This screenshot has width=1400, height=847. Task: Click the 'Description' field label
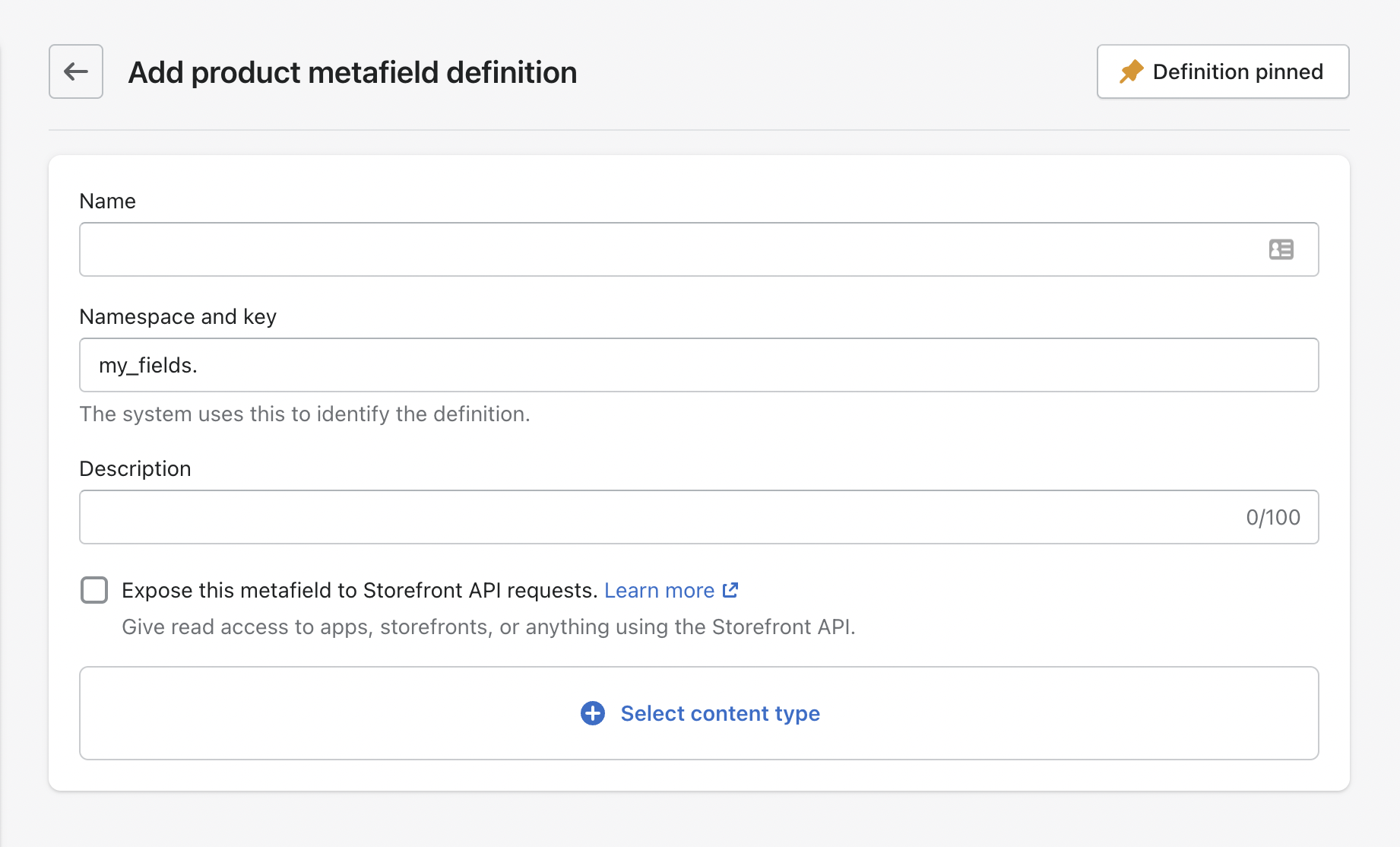click(135, 468)
